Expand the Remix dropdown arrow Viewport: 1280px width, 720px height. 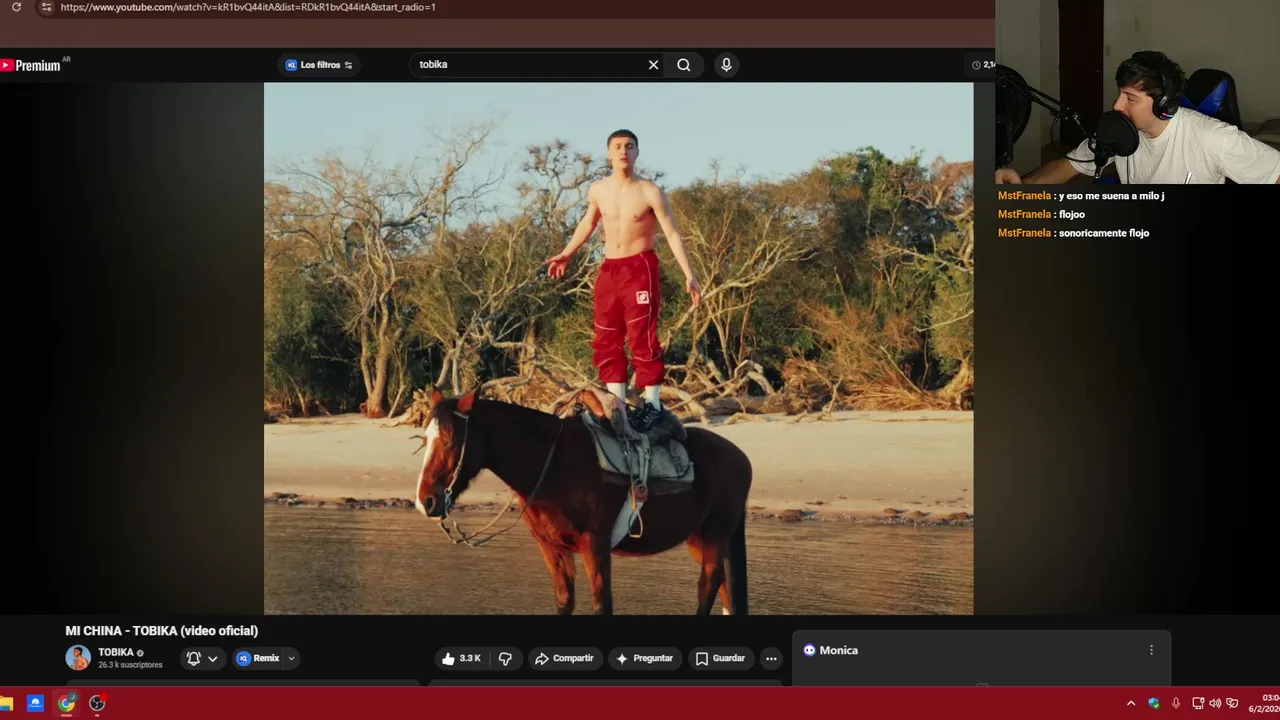pyautogui.click(x=291, y=658)
